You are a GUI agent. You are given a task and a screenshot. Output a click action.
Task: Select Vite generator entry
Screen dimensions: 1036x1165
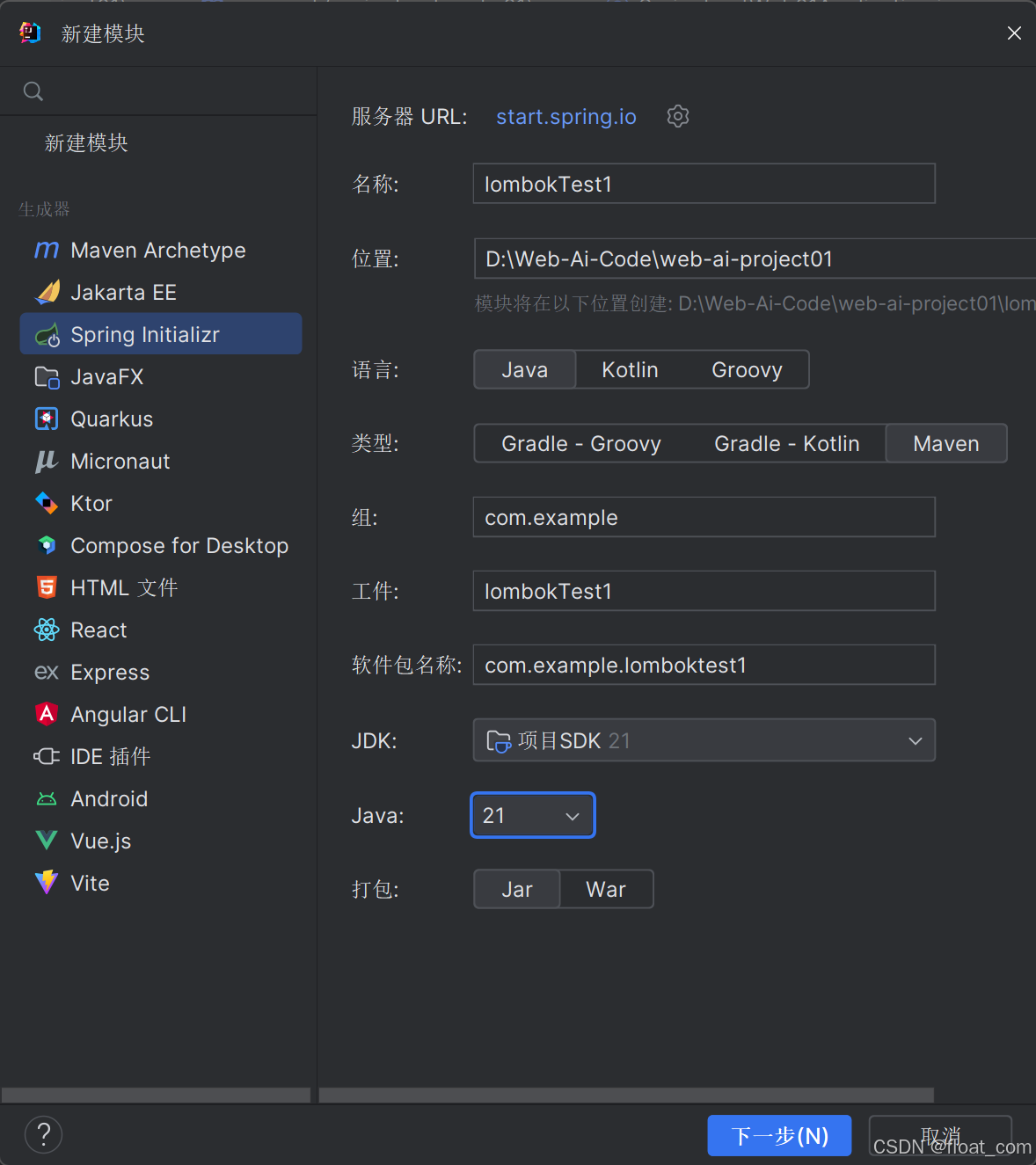click(161, 883)
